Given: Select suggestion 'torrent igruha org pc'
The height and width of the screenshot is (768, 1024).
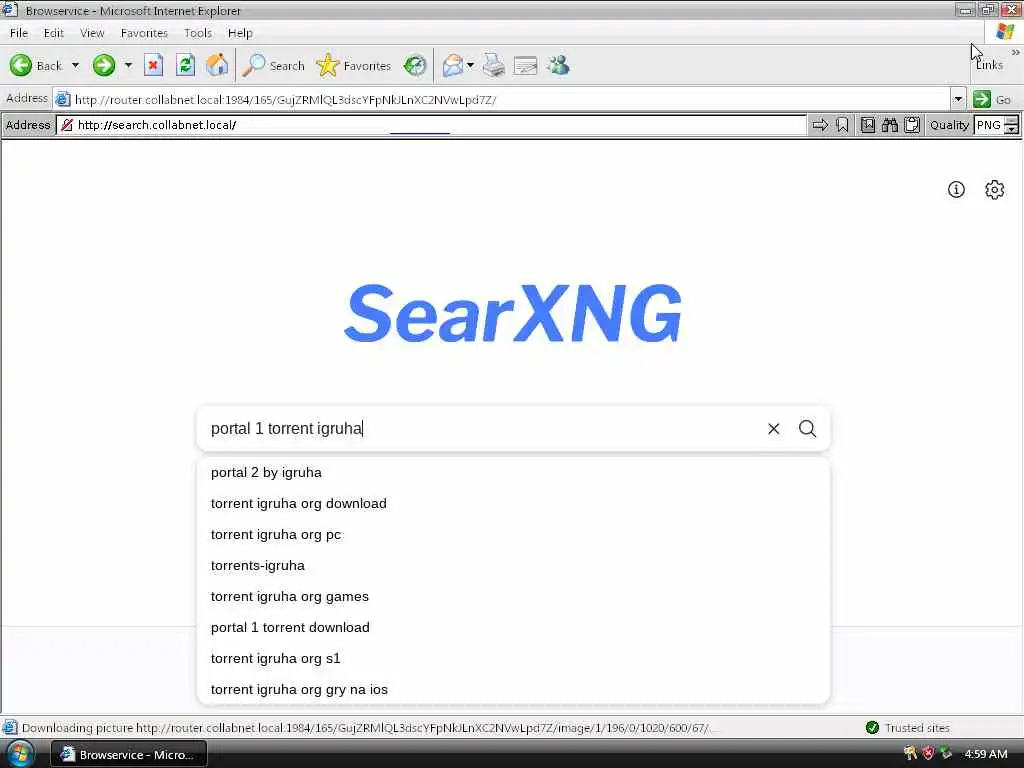Looking at the screenshot, I should coord(513,534).
